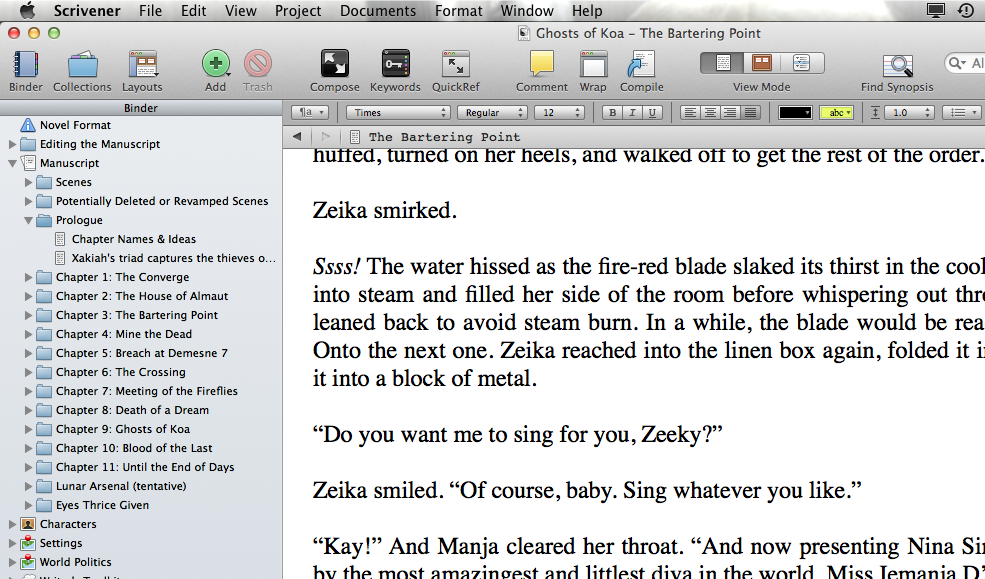Align text left

pos(690,112)
